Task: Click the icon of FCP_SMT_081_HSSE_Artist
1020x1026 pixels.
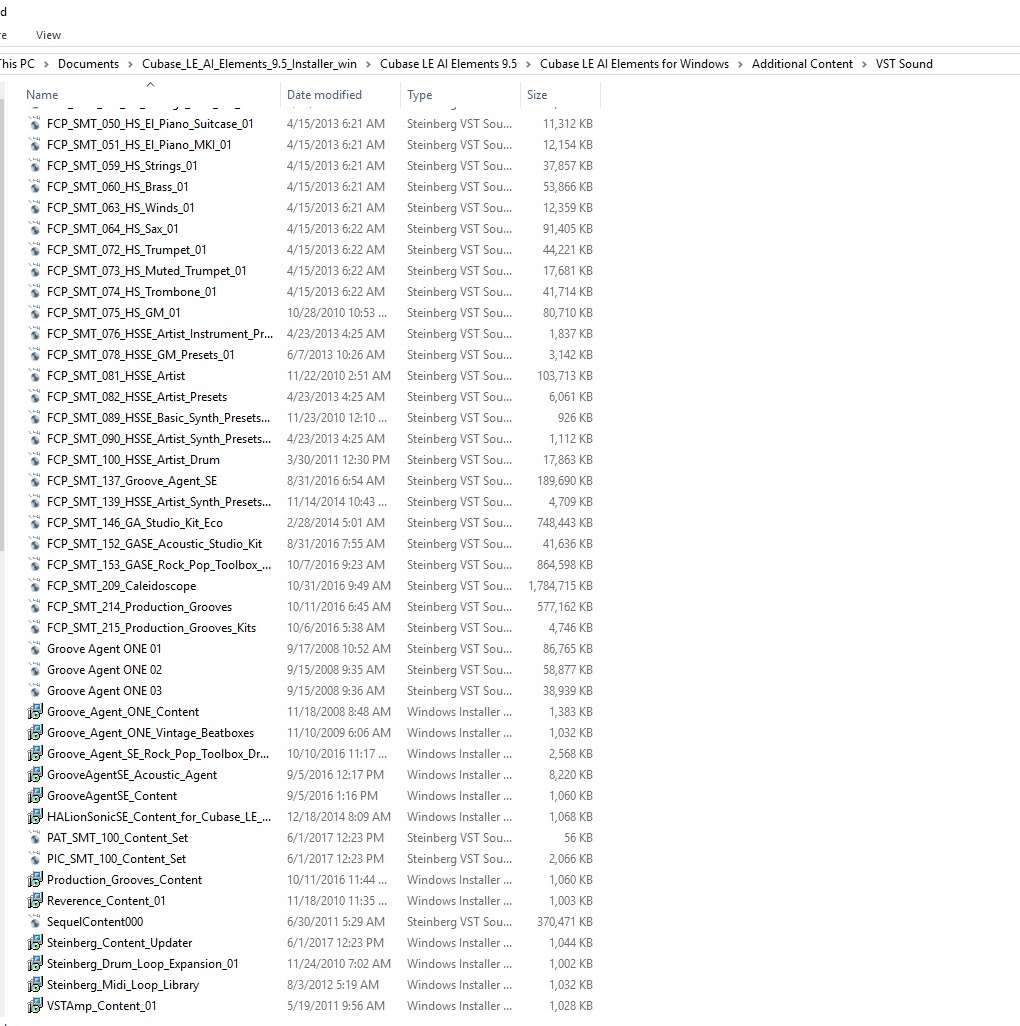Action: click(35, 376)
